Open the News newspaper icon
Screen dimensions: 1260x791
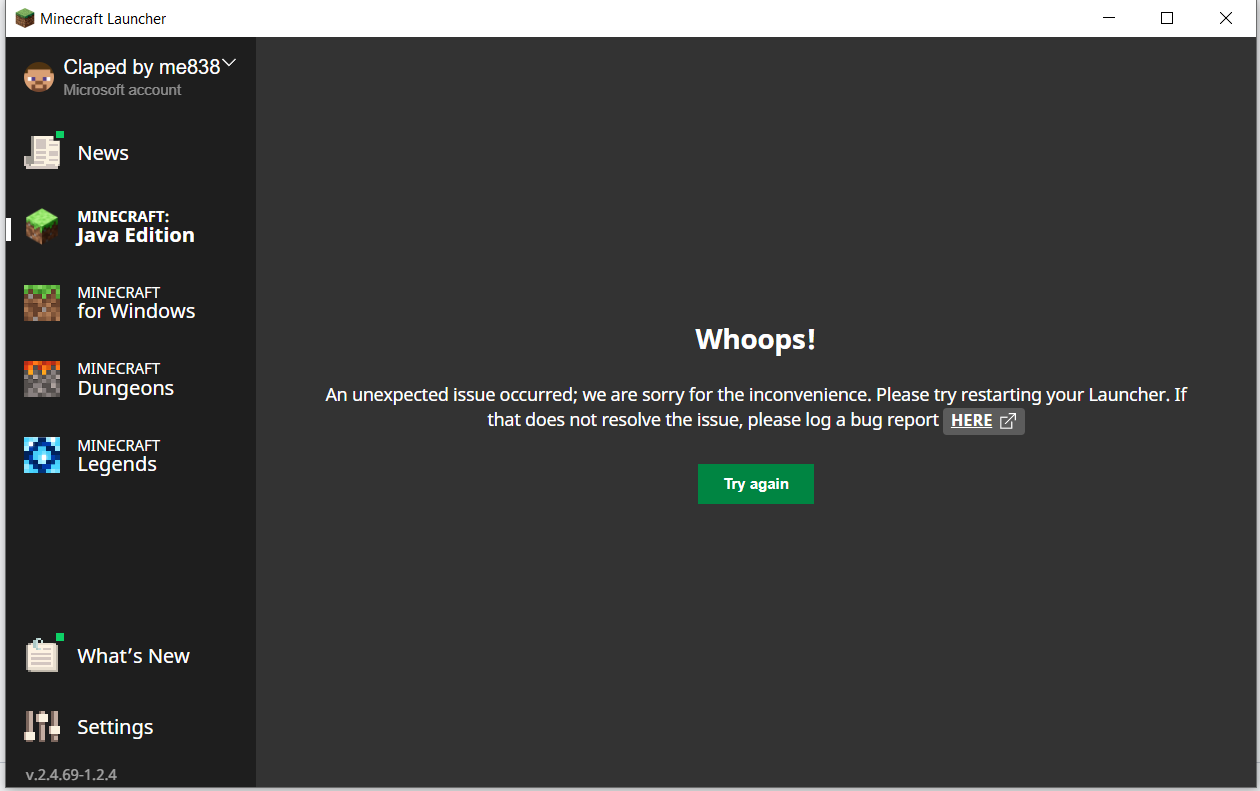42,152
